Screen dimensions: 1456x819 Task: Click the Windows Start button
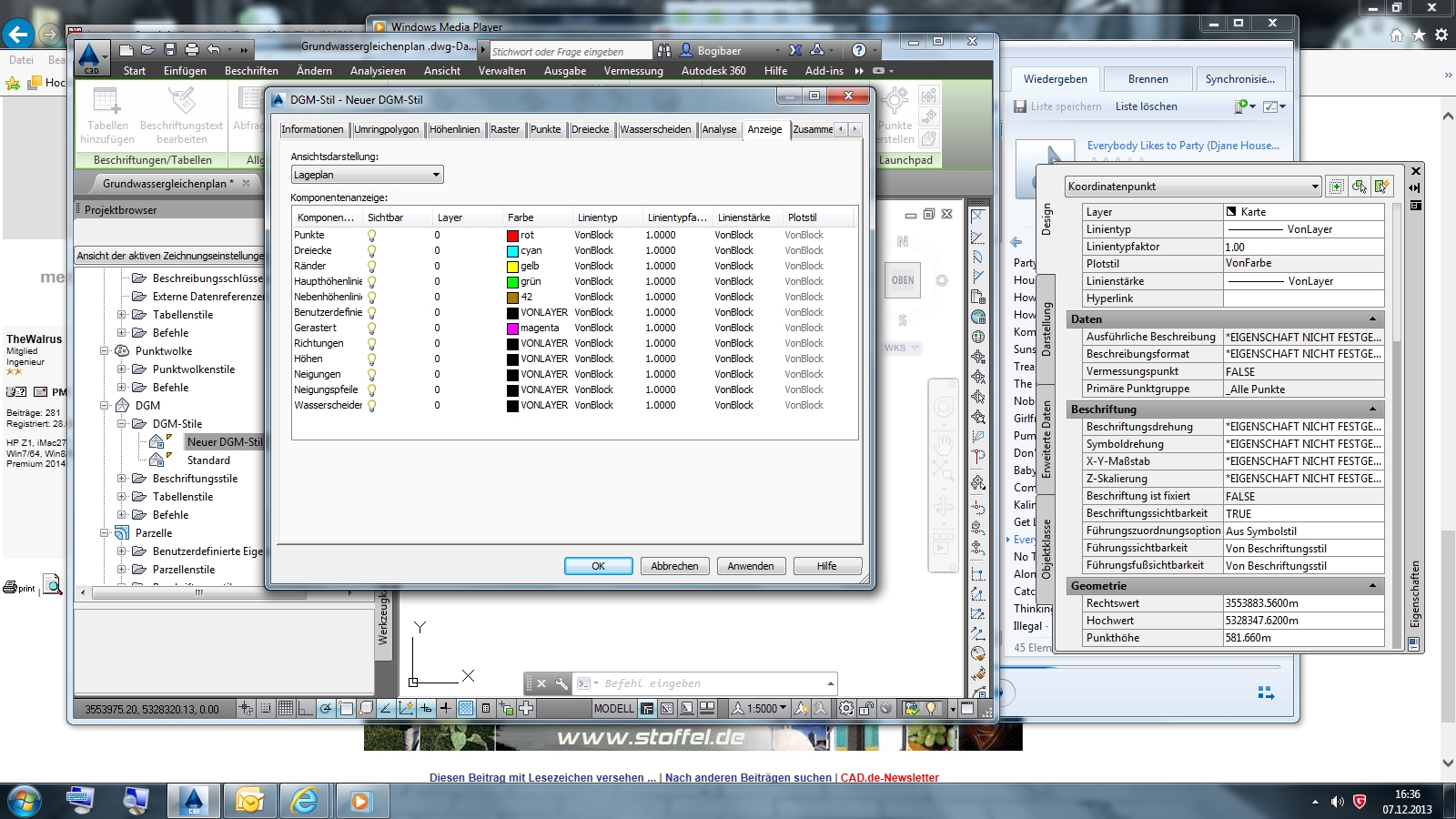[x=24, y=801]
